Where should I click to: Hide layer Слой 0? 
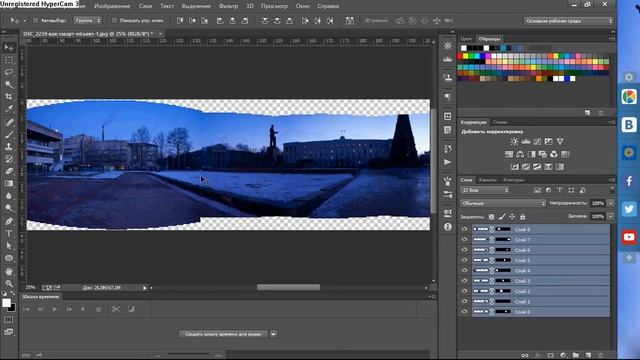pyautogui.click(x=464, y=311)
